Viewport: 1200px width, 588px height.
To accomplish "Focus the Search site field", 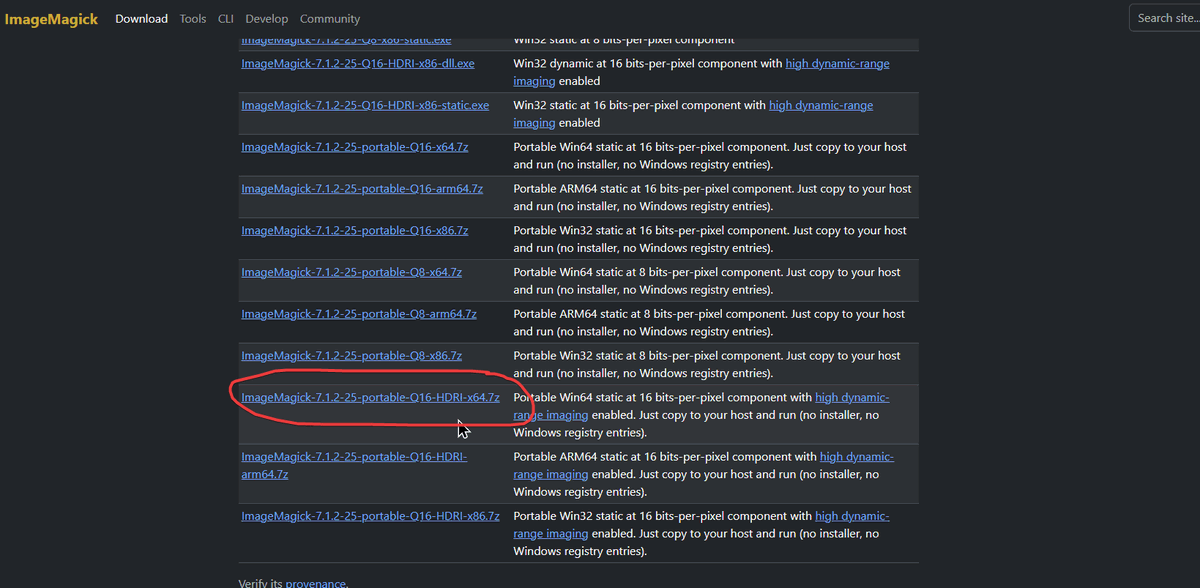I will point(1165,18).
